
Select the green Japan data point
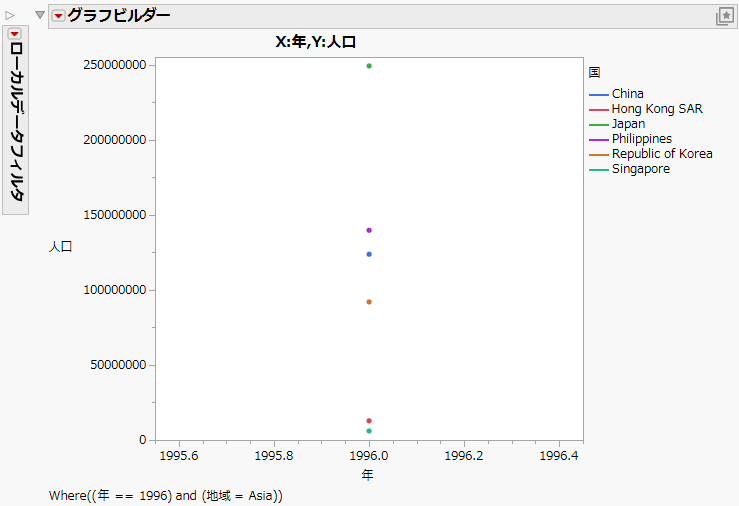click(x=369, y=66)
